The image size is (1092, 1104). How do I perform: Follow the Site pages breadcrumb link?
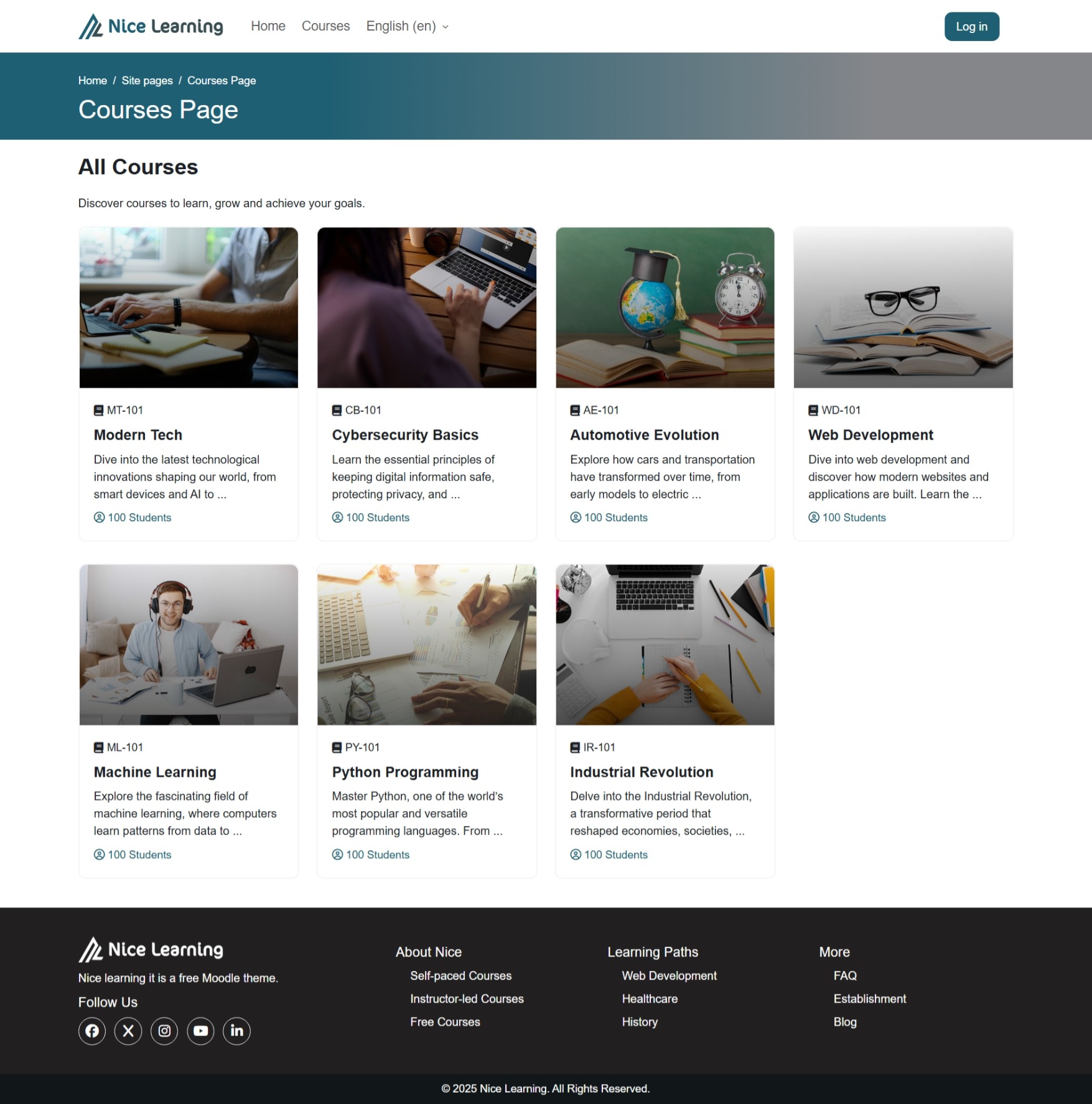147,81
